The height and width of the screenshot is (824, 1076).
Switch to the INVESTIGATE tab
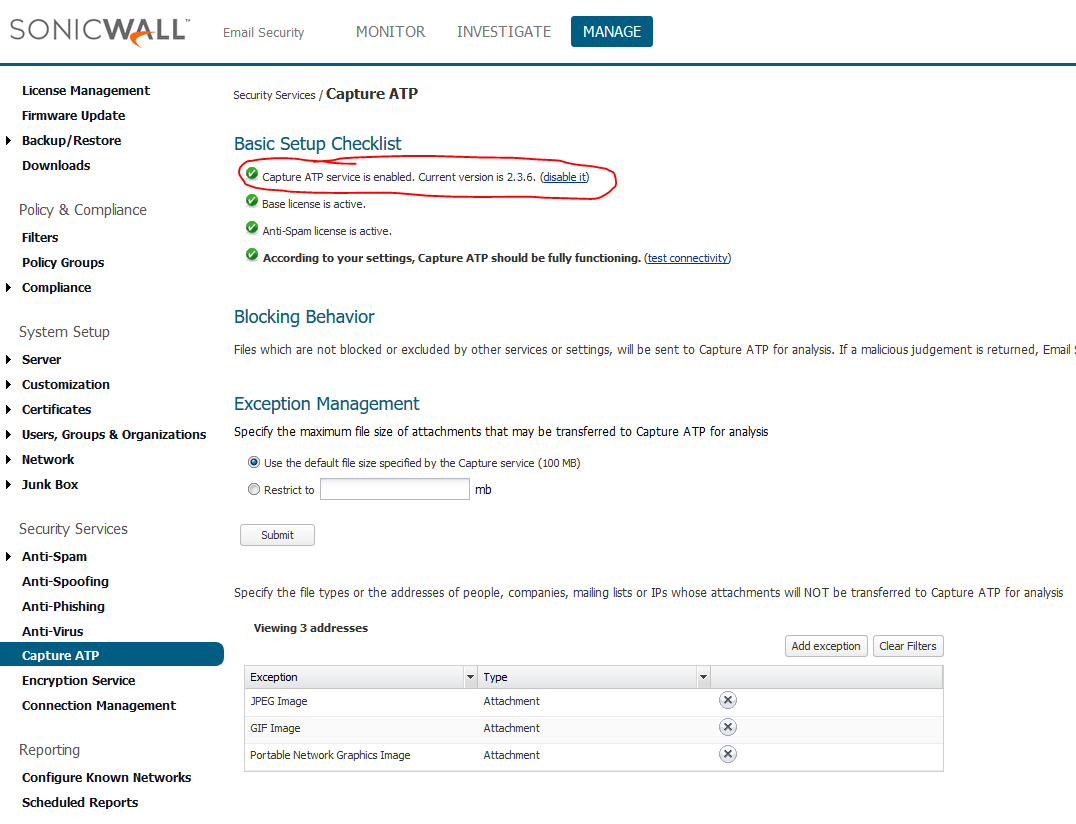(504, 32)
